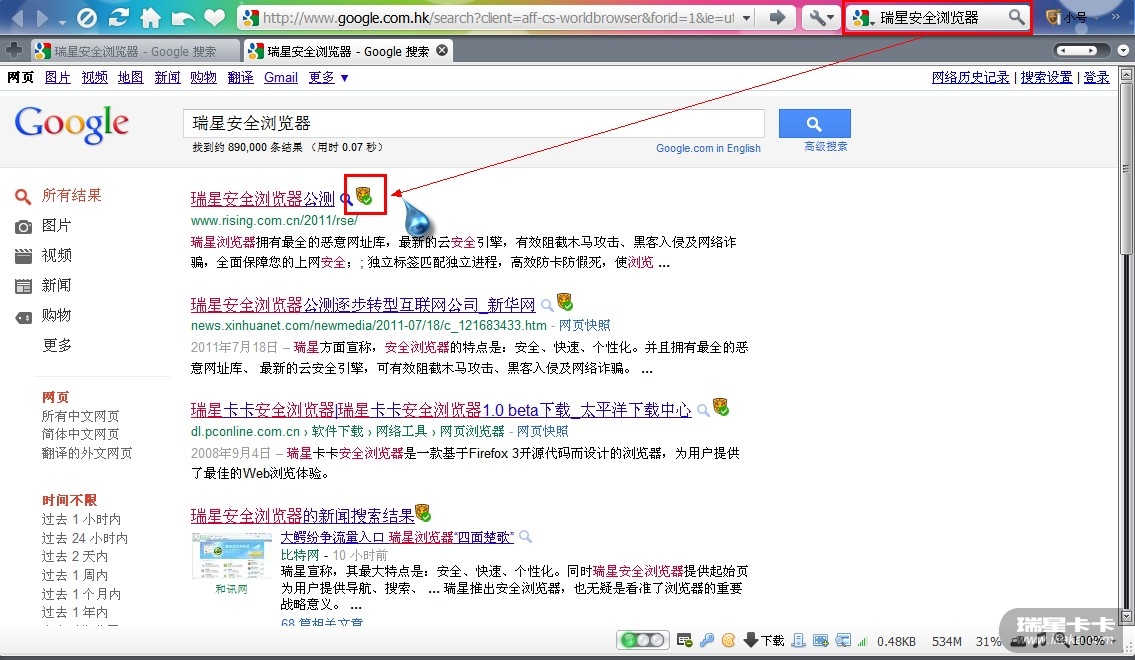Click the toolbar search box text

tap(929, 17)
